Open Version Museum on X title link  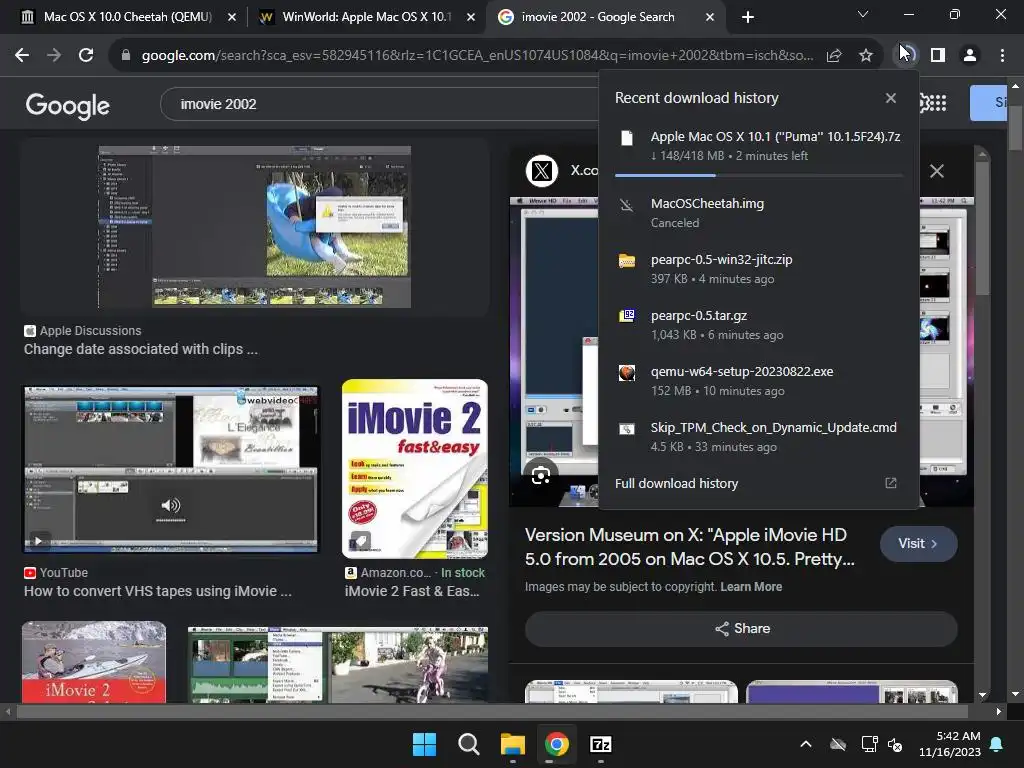(x=689, y=547)
